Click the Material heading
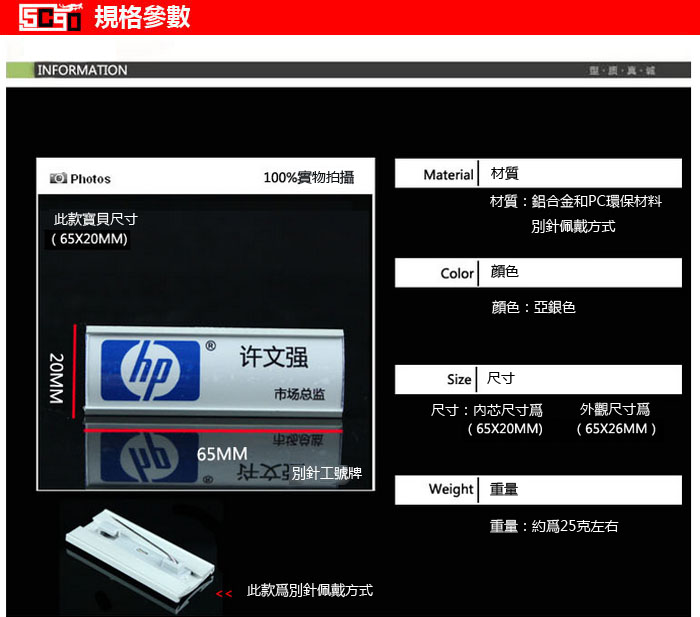The image size is (700, 617). pos(448,175)
